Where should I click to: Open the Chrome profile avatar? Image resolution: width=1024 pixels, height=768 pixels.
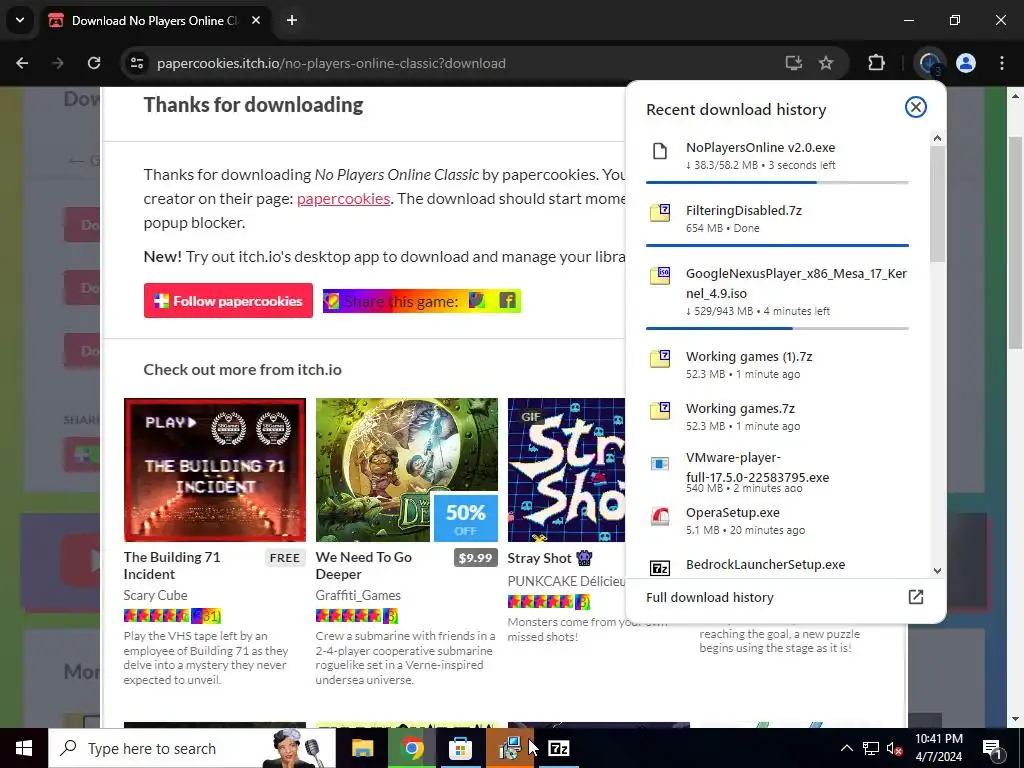pyautogui.click(x=966, y=63)
